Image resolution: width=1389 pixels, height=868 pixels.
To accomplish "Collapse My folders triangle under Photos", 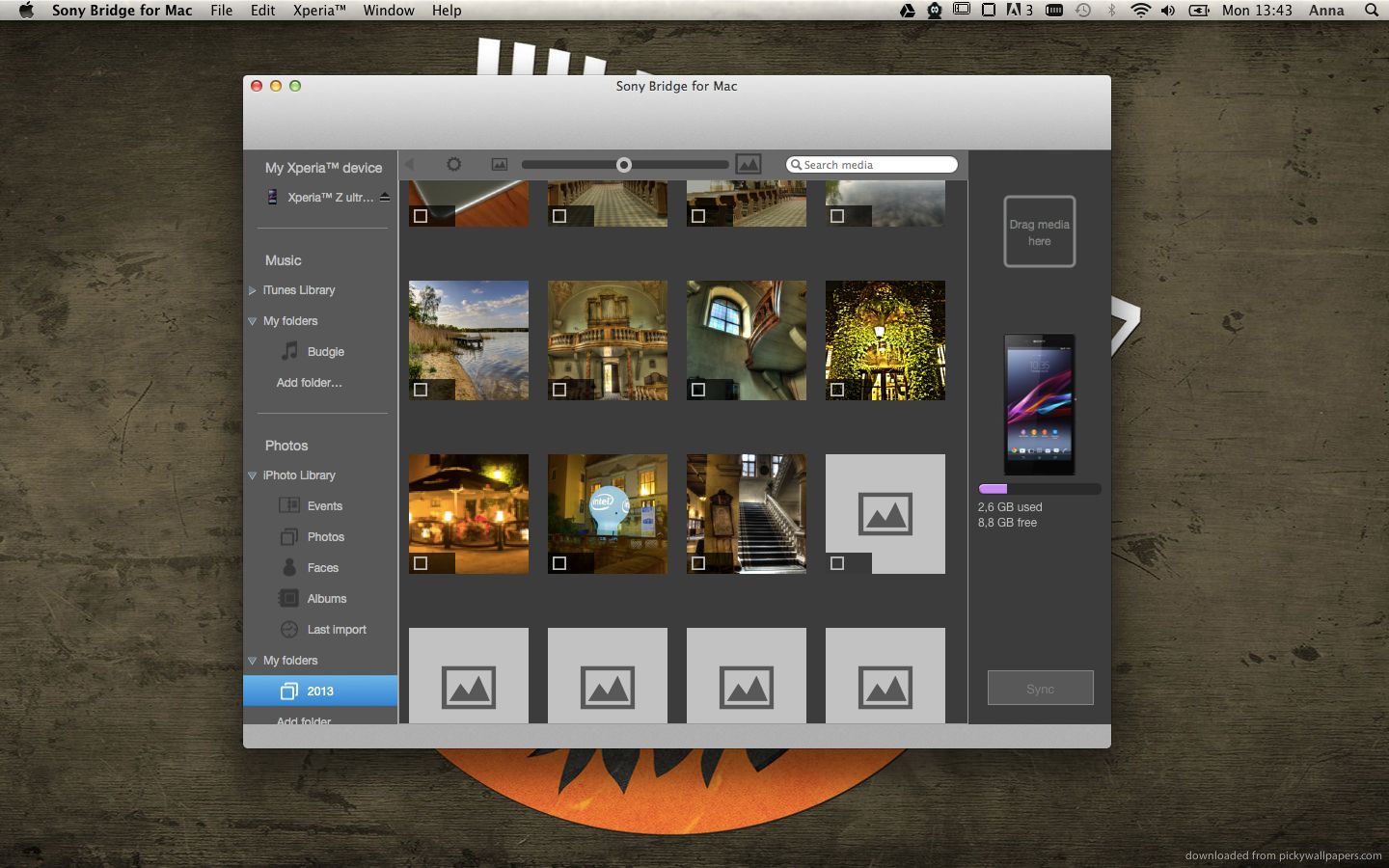I will (x=252, y=661).
